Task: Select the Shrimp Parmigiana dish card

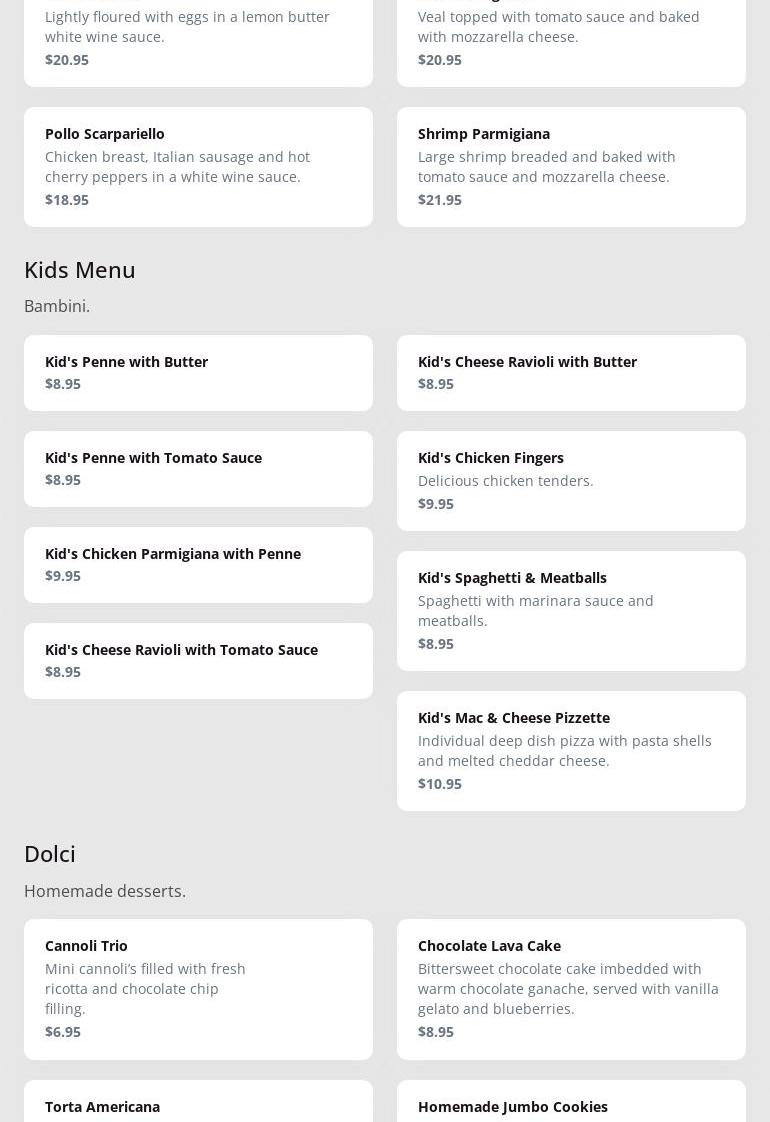Action: [571, 166]
